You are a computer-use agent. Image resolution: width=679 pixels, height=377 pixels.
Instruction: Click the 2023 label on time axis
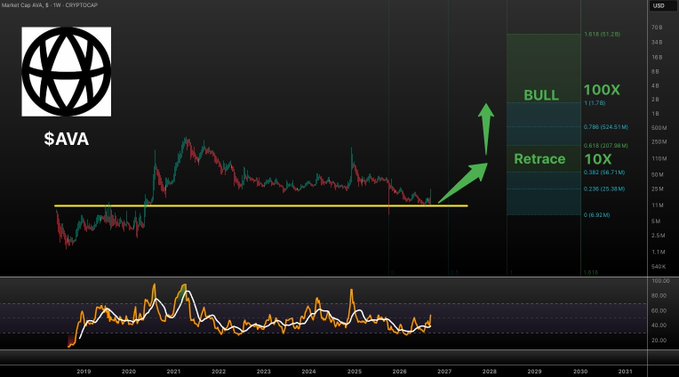pos(264,371)
